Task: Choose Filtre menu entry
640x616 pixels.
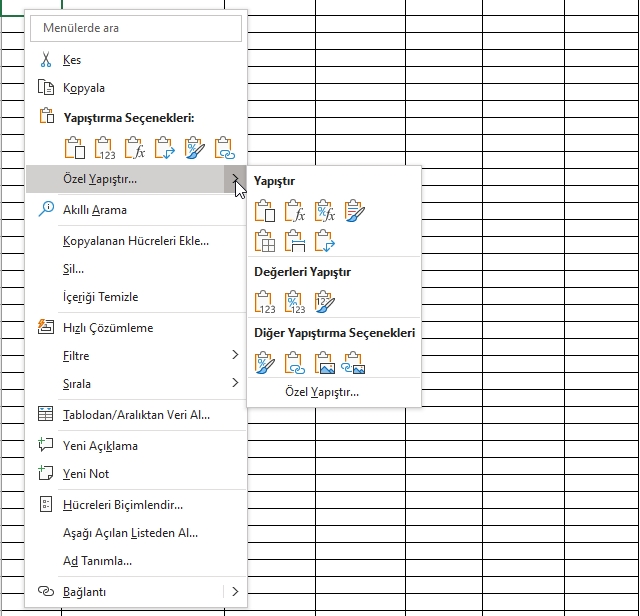Action: point(136,356)
